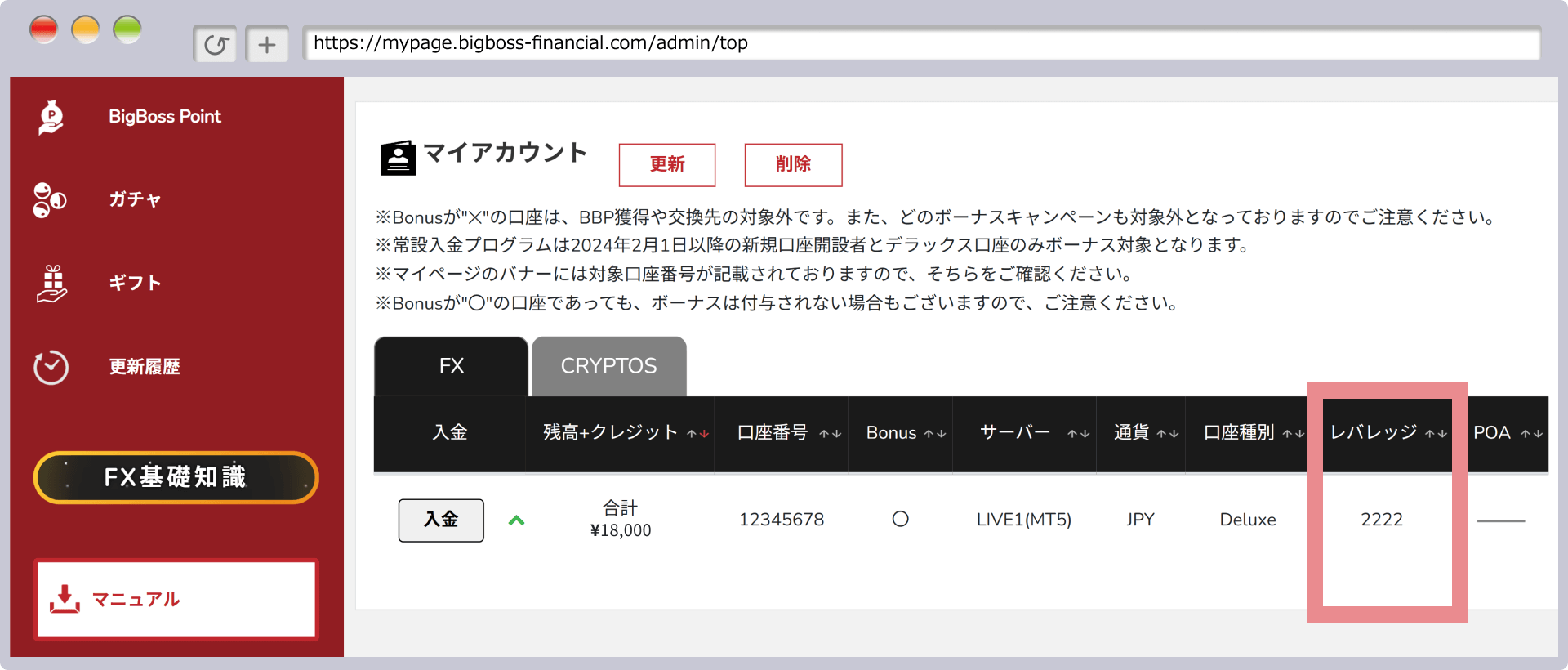This screenshot has height=670, width=1568.
Task: Click the BigBoss Point coin icon
Action: [51, 117]
